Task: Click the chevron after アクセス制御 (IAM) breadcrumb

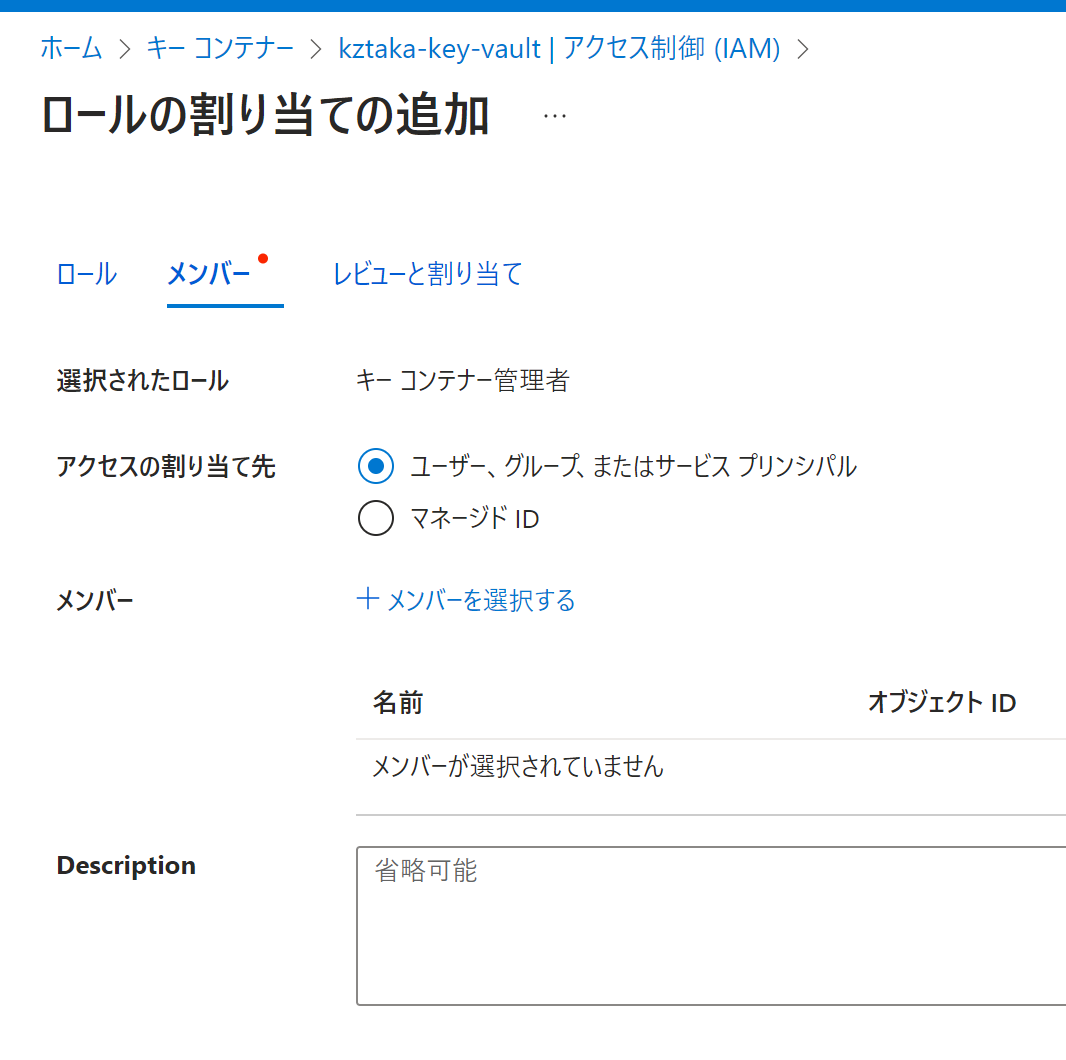Action: (x=802, y=49)
